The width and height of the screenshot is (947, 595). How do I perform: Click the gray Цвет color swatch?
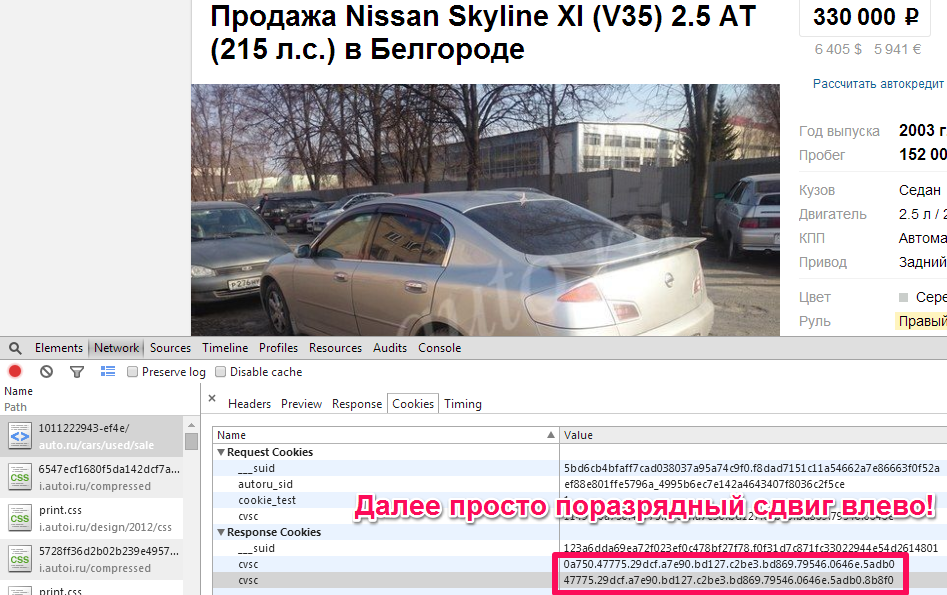904,297
